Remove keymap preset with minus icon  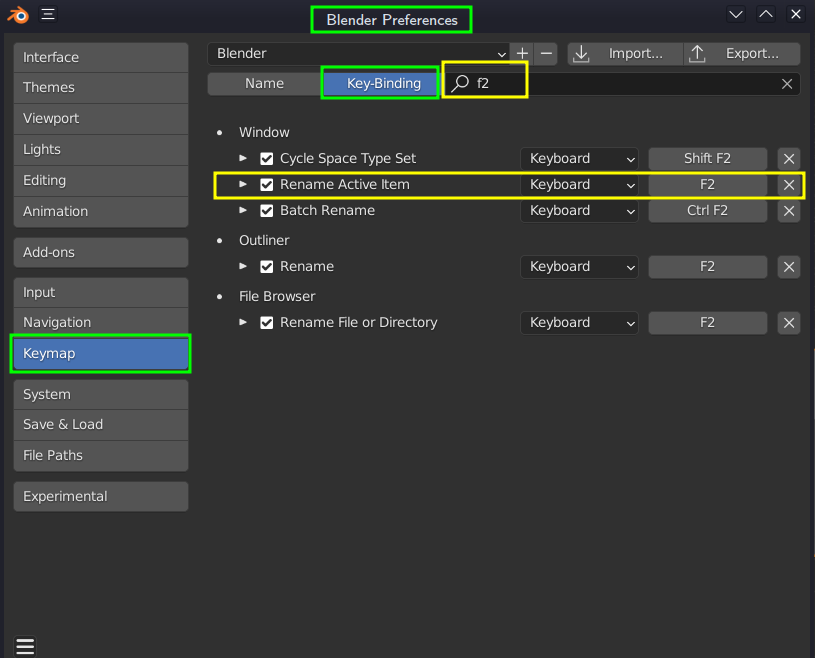click(546, 54)
